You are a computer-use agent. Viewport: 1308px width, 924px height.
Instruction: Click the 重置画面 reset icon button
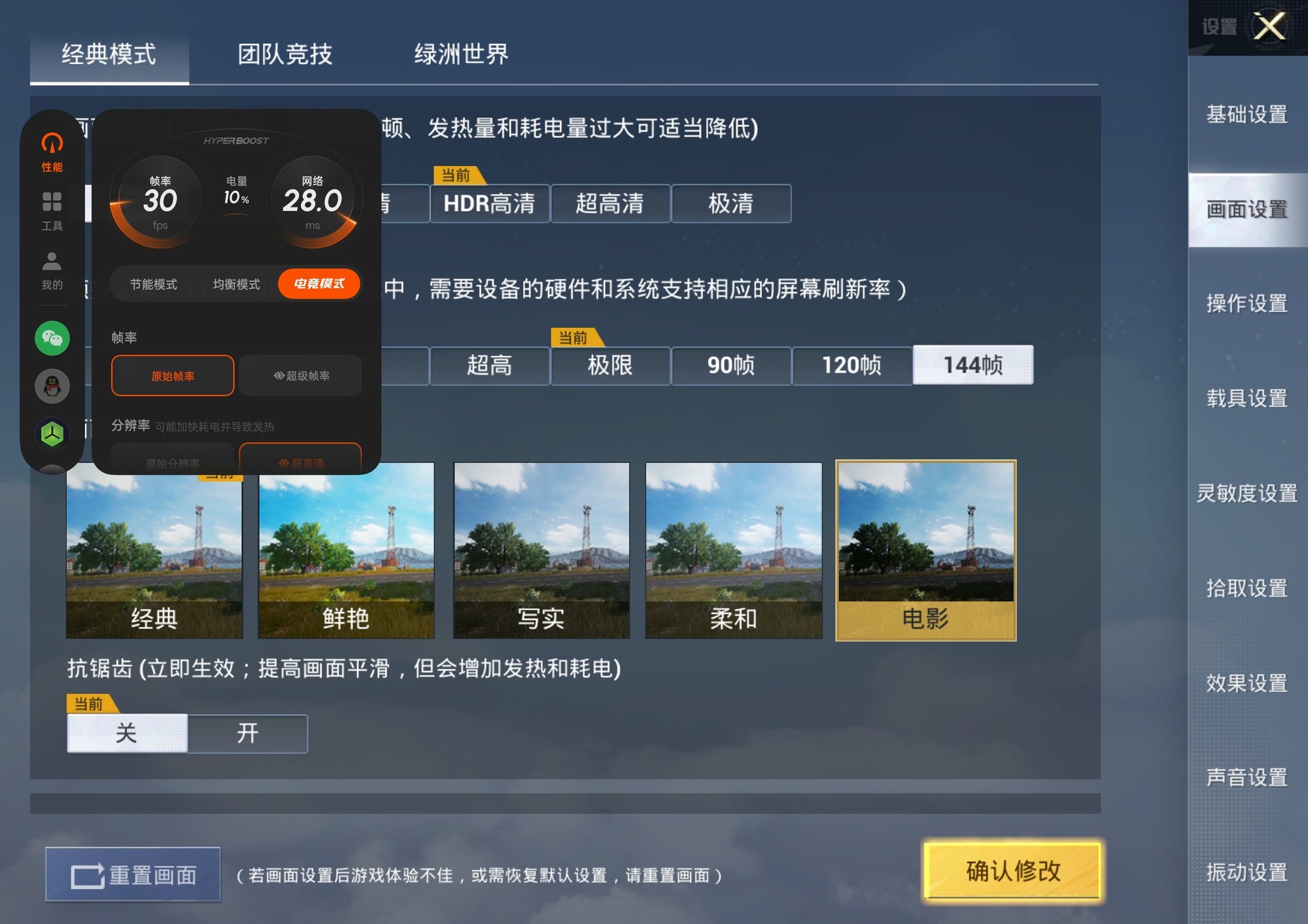pyautogui.click(x=133, y=874)
